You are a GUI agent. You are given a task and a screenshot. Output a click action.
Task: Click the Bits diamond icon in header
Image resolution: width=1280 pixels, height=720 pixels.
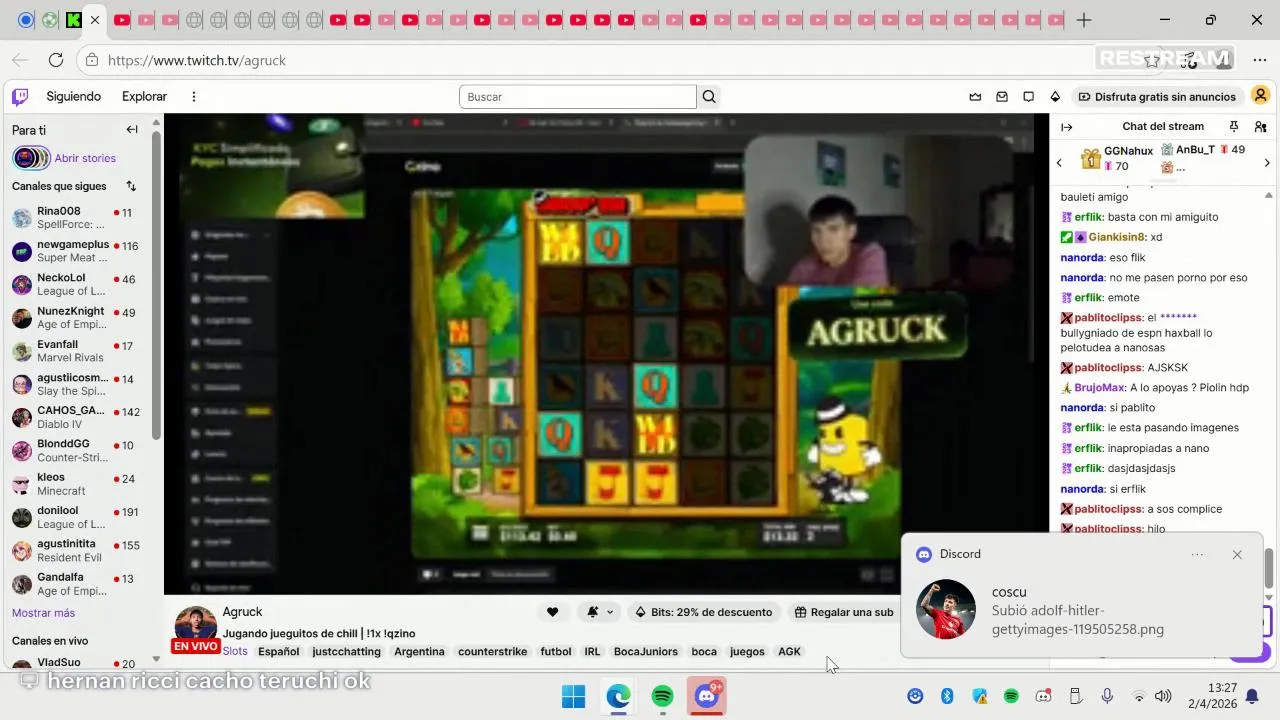(1055, 97)
